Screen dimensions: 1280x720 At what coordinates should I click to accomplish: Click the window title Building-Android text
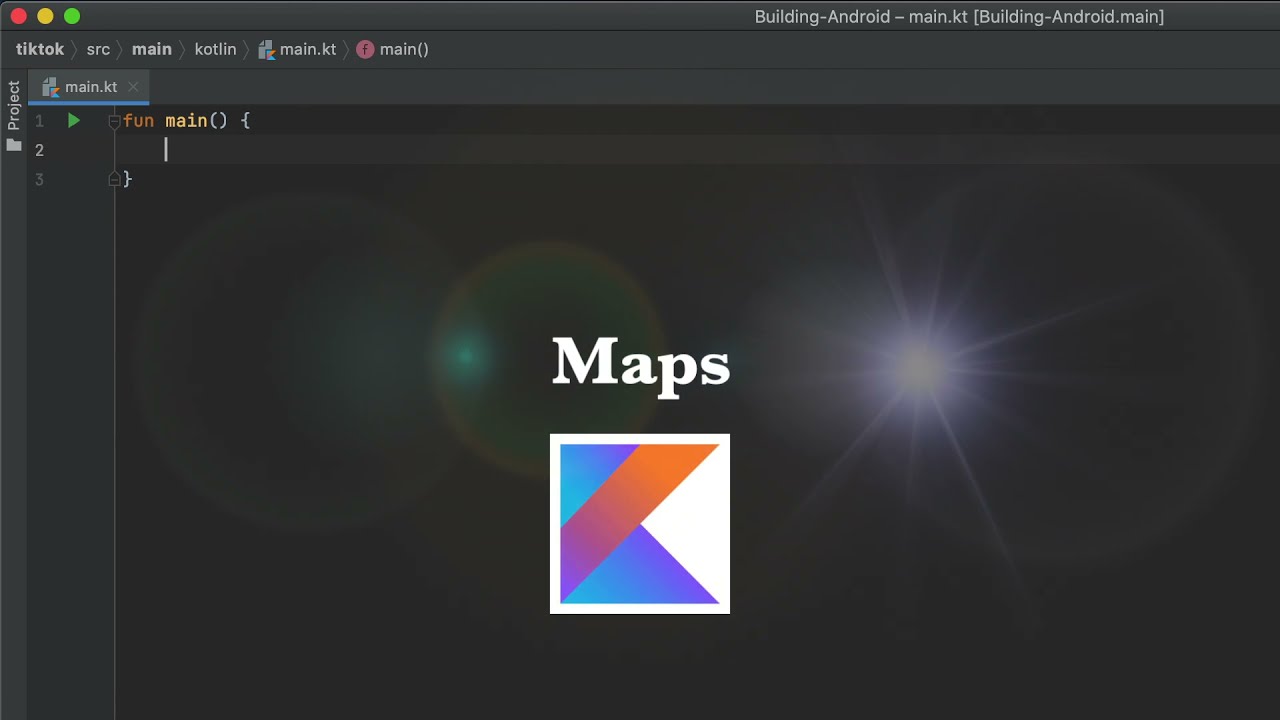click(x=959, y=17)
